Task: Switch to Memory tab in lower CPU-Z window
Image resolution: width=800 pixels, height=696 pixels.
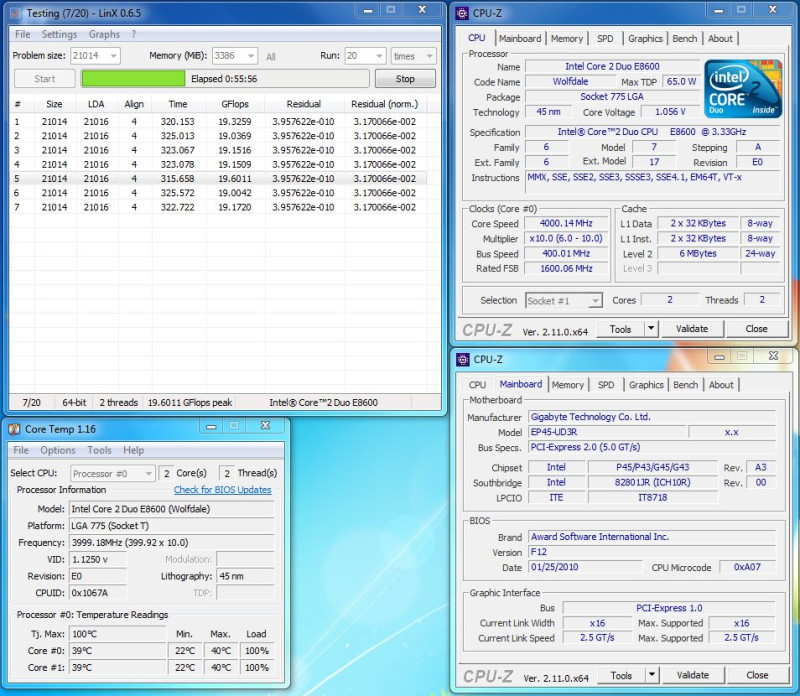Action: click(567, 385)
